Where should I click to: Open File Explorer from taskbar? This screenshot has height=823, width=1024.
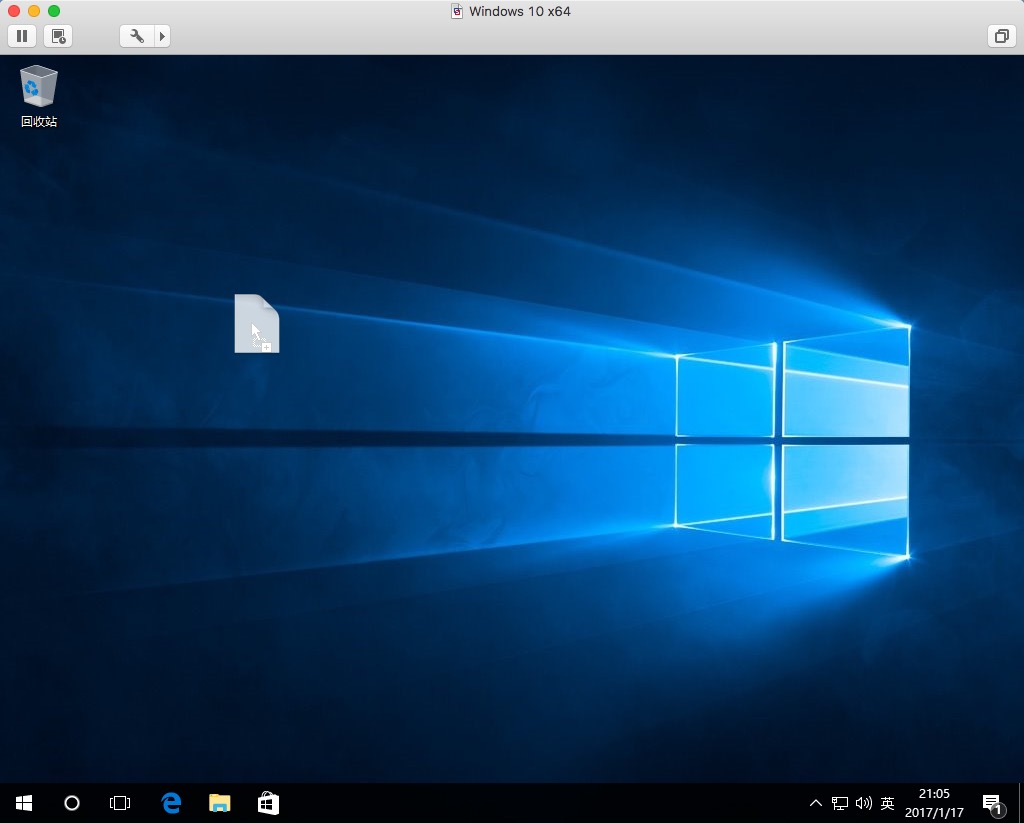click(219, 803)
